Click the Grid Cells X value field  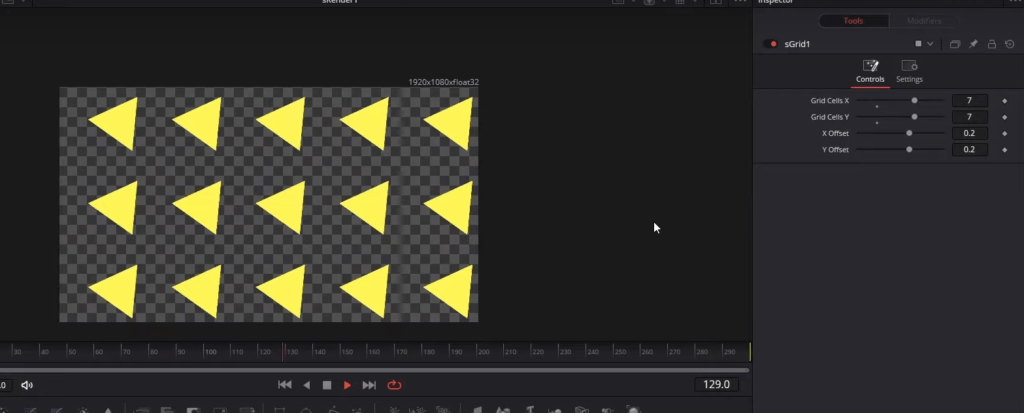pos(969,101)
